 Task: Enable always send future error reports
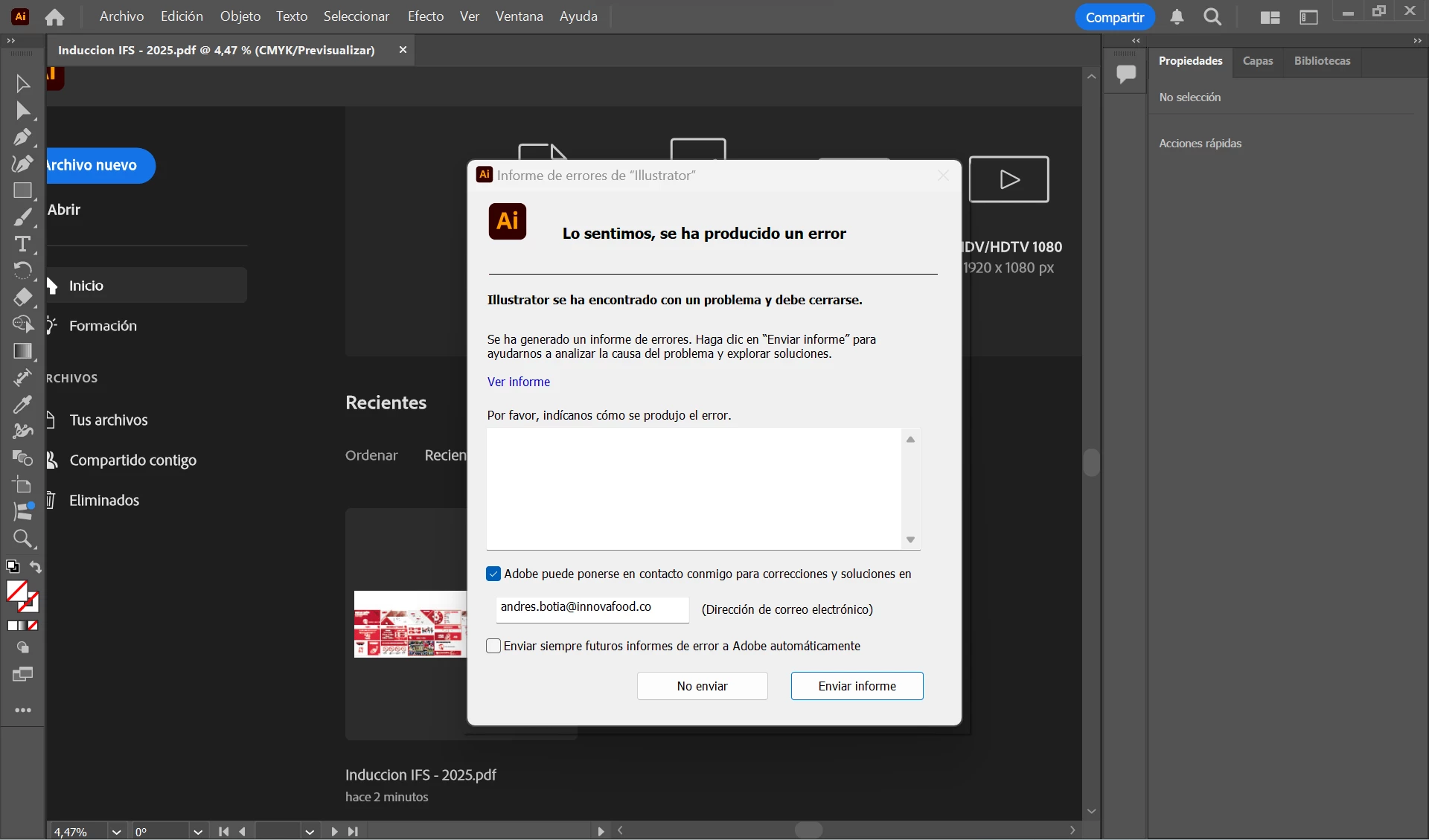click(x=493, y=646)
